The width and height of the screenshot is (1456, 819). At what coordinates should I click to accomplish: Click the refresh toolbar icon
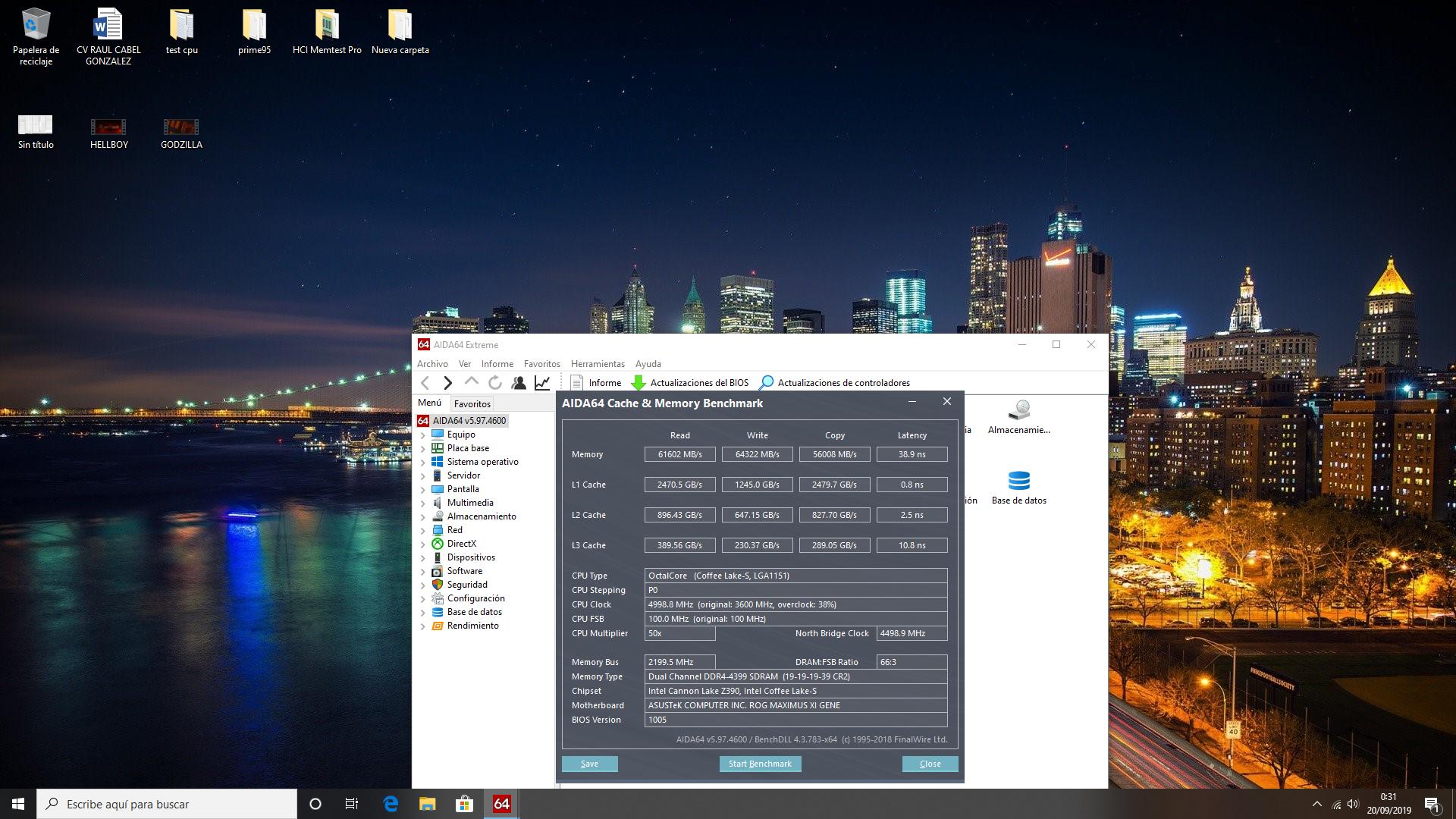495,383
